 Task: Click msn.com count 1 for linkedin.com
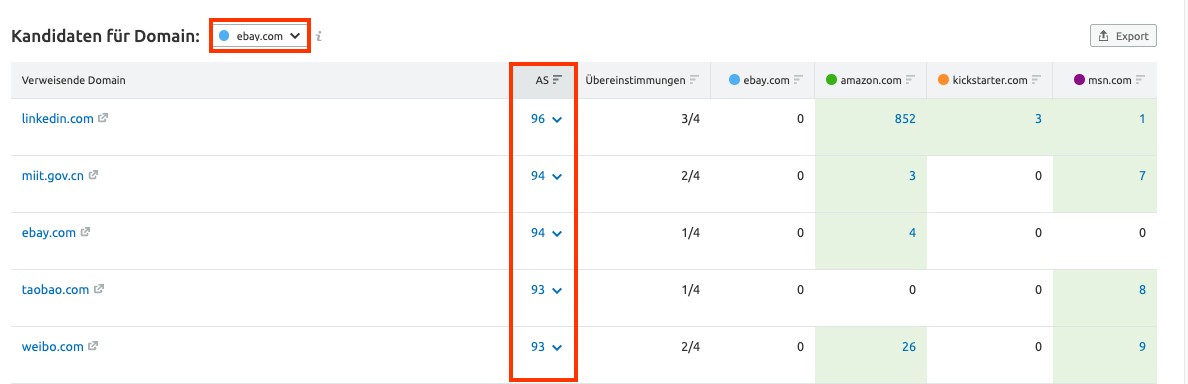tap(1142, 119)
